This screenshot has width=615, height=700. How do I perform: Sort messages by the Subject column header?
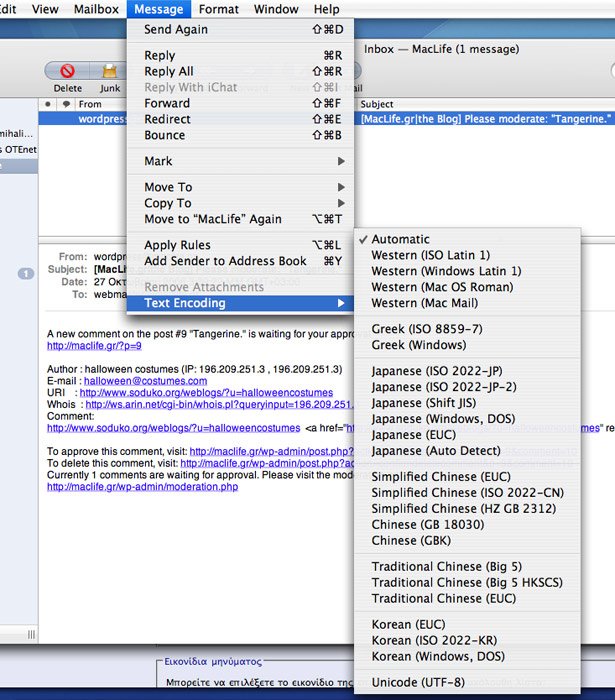(x=377, y=104)
